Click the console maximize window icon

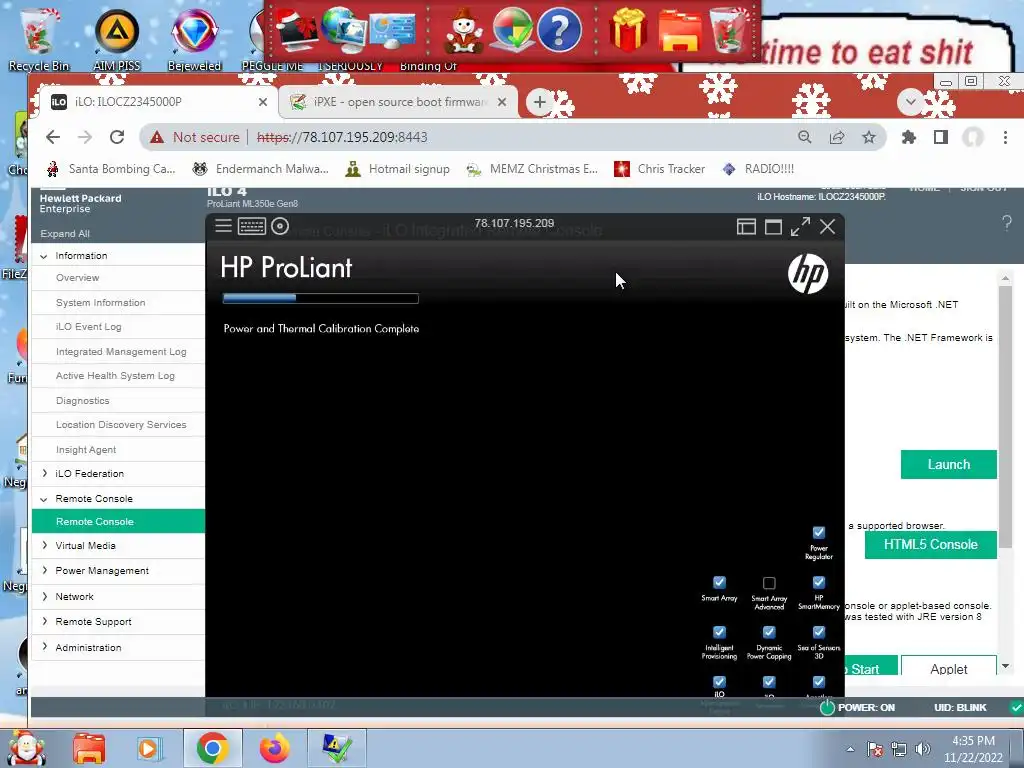pos(773,227)
